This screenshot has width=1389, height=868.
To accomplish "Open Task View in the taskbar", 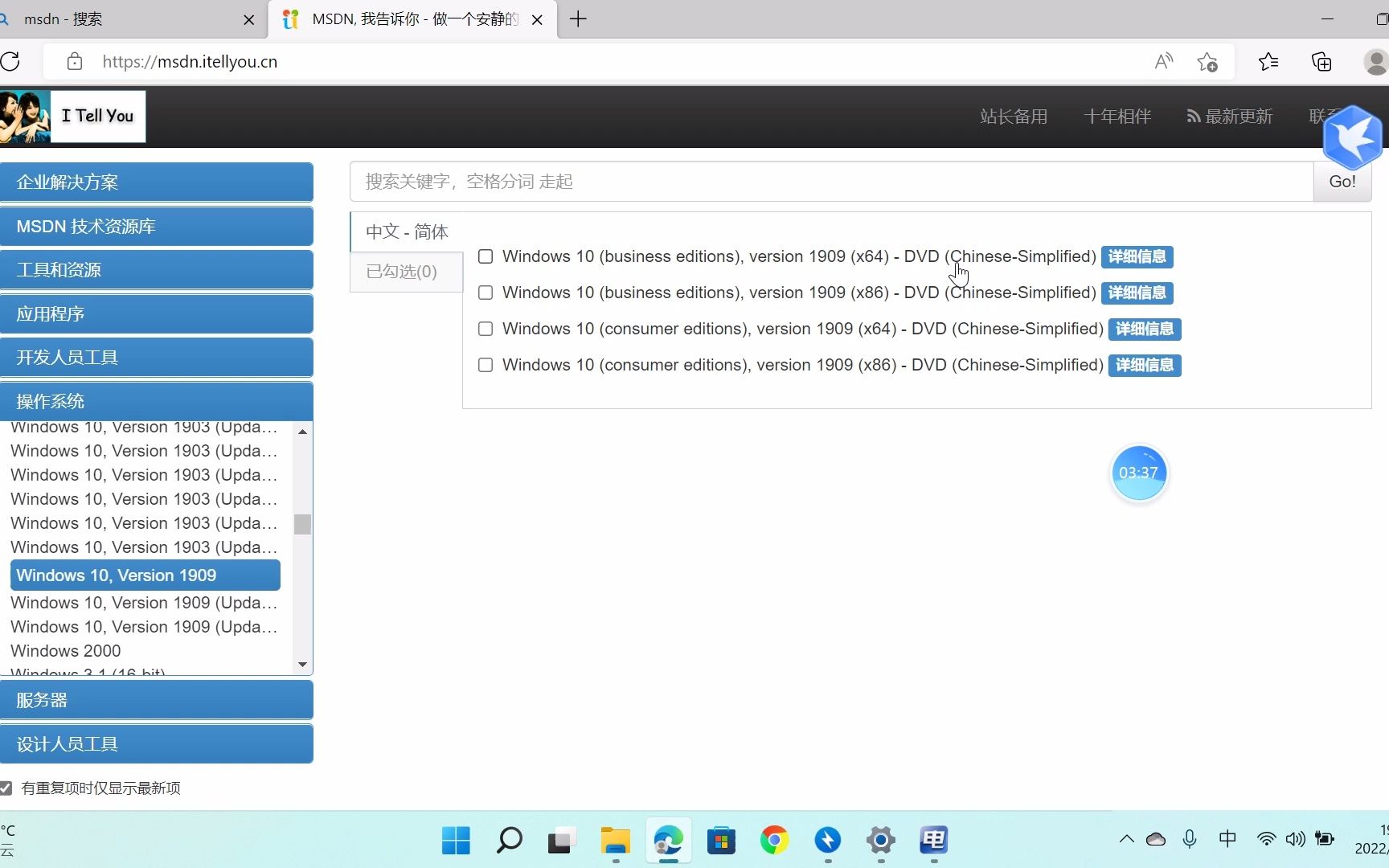I will pos(562,841).
